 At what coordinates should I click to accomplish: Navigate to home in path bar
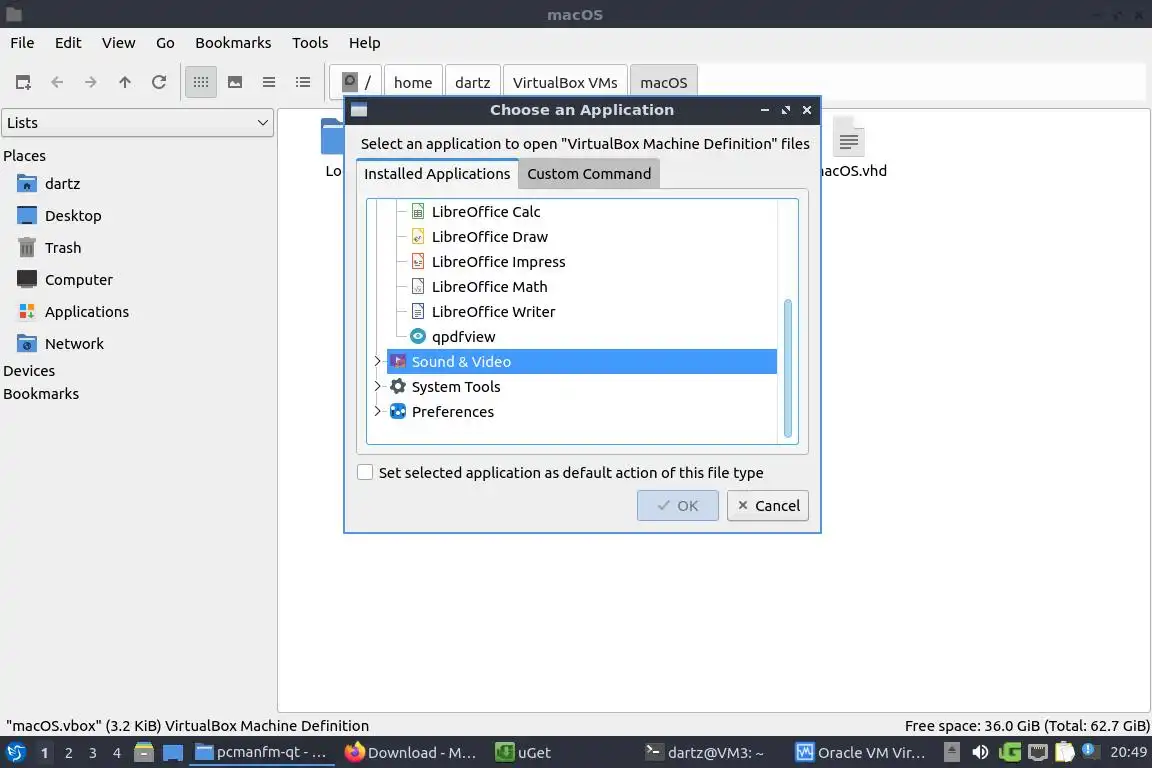point(413,82)
